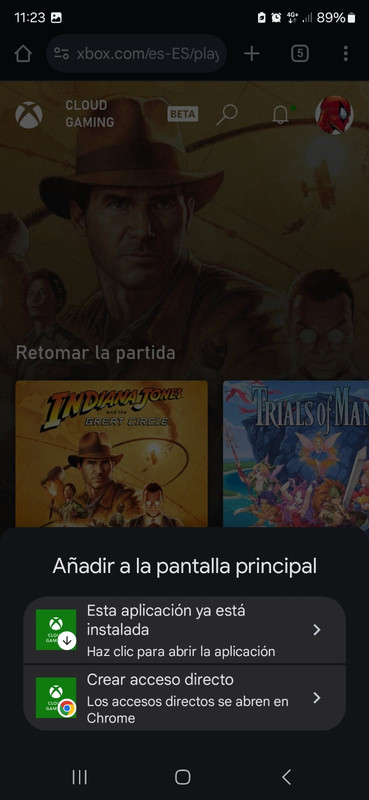The height and width of the screenshot is (800, 369).
Task: Tap the URL address bar
Action: 136,54
